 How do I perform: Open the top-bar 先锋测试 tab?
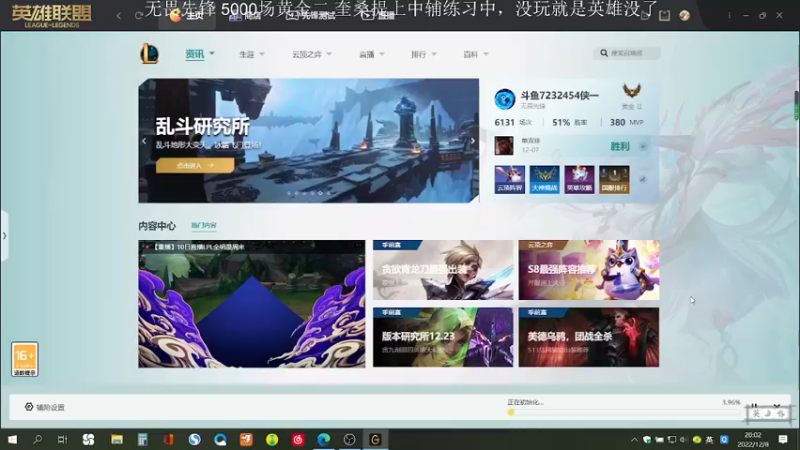pyautogui.click(x=311, y=16)
